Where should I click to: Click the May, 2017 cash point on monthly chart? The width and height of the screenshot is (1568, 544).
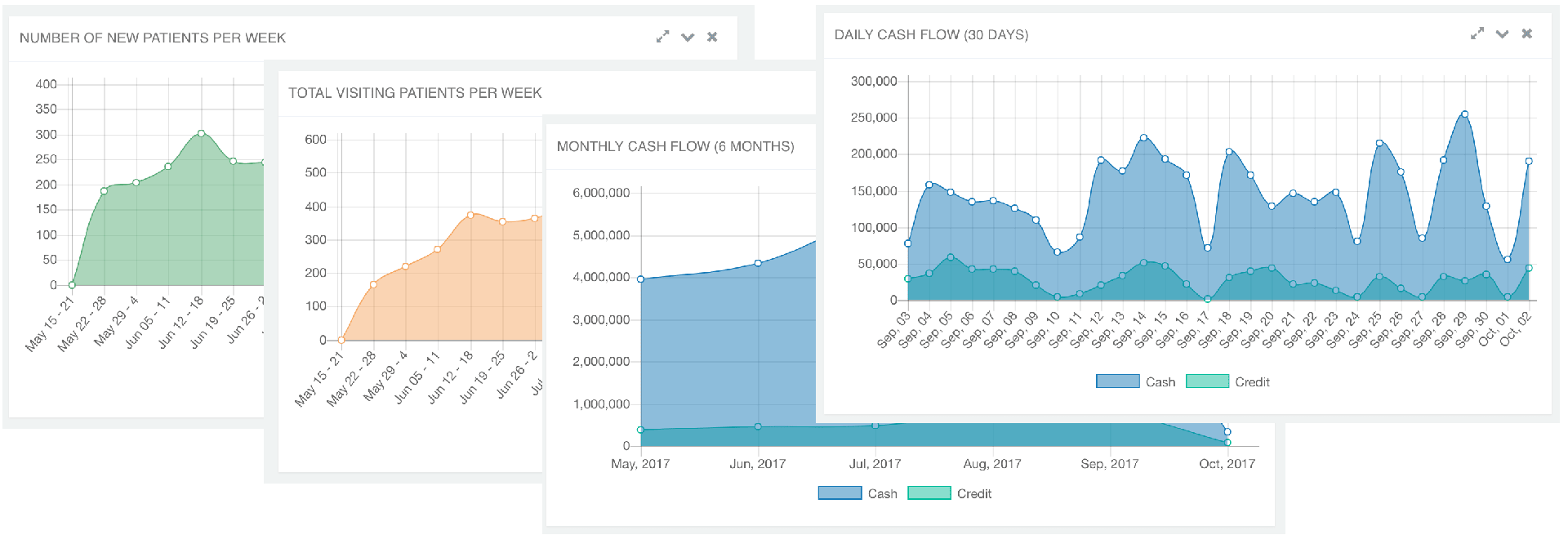coord(641,279)
